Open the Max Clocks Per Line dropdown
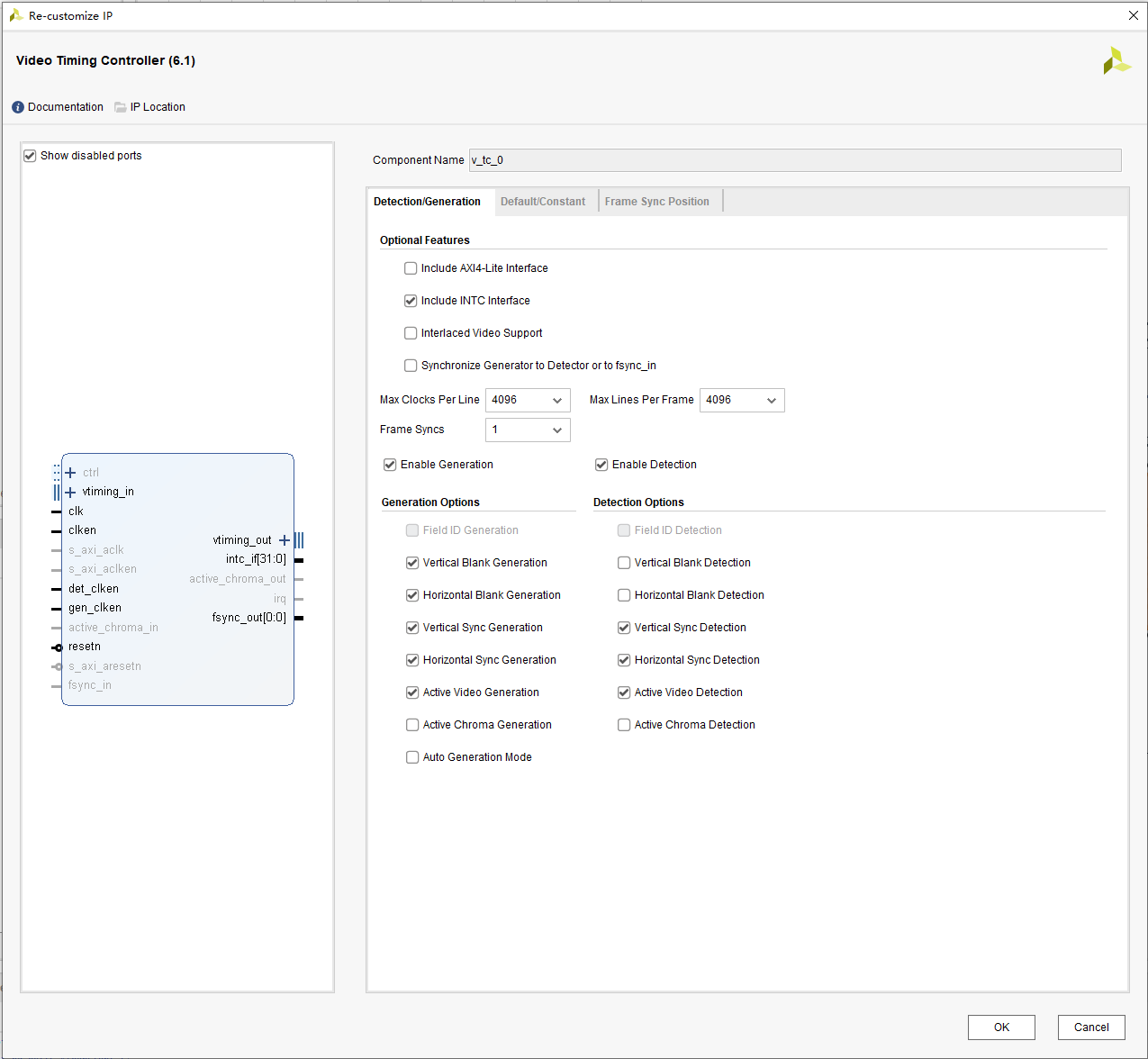The width and height of the screenshot is (1148, 1059). (x=557, y=400)
